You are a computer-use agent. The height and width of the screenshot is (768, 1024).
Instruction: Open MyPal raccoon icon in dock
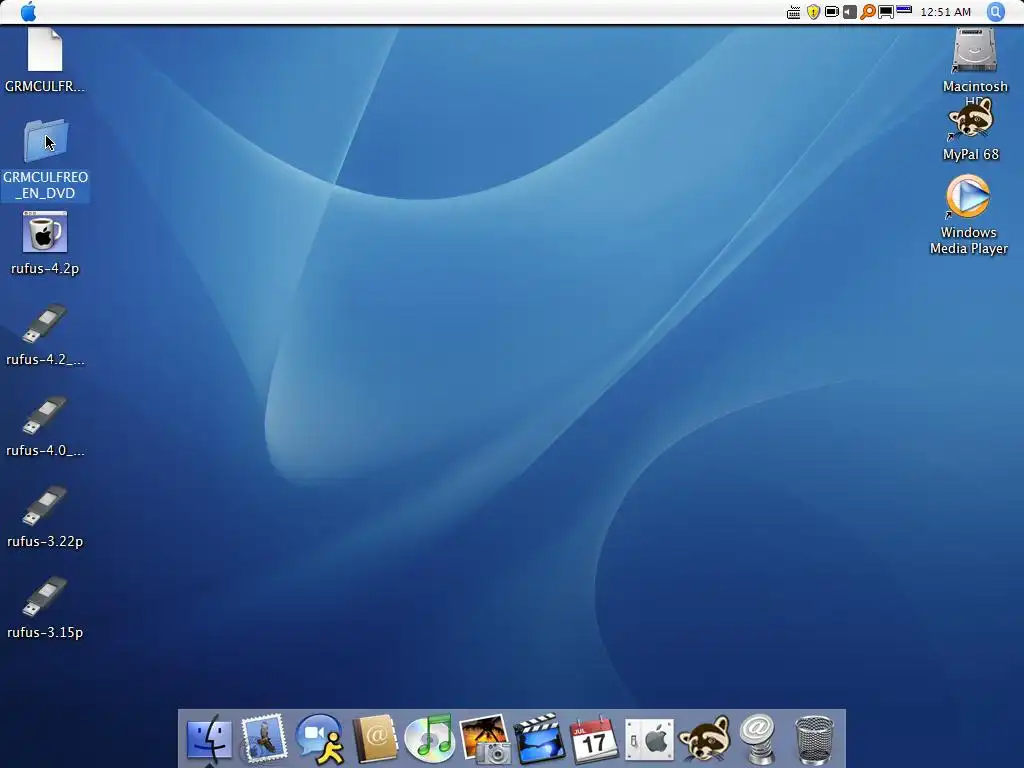pyautogui.click(x=704, y=739)
